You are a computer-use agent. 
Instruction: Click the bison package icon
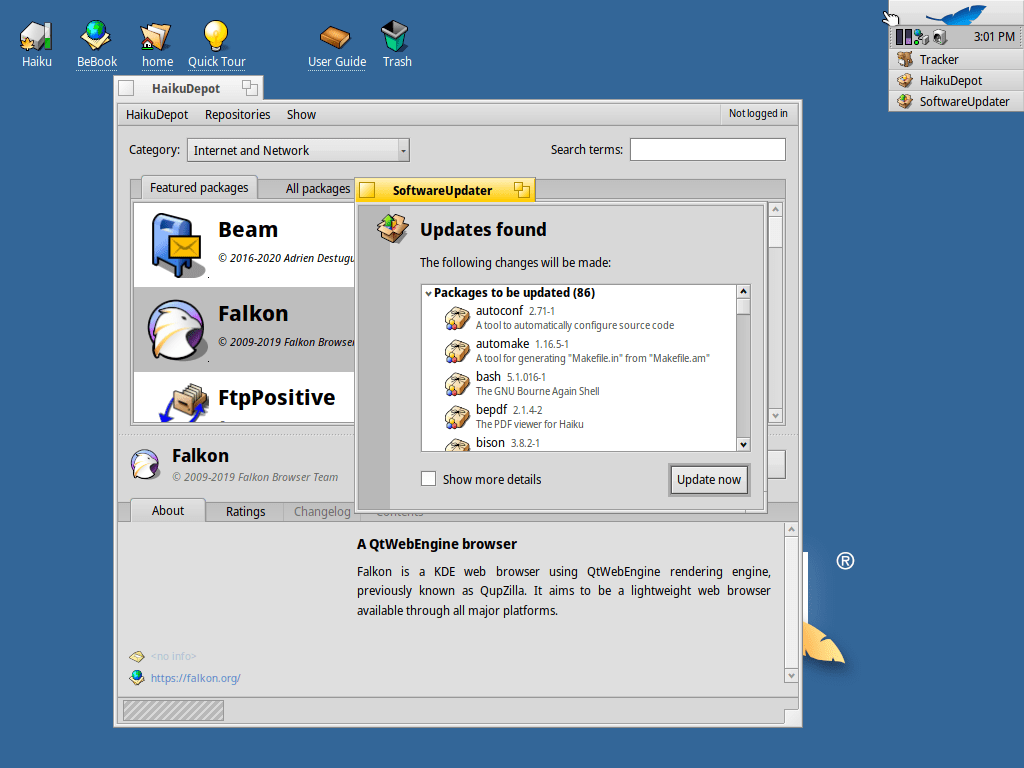[x=457, y=445]
